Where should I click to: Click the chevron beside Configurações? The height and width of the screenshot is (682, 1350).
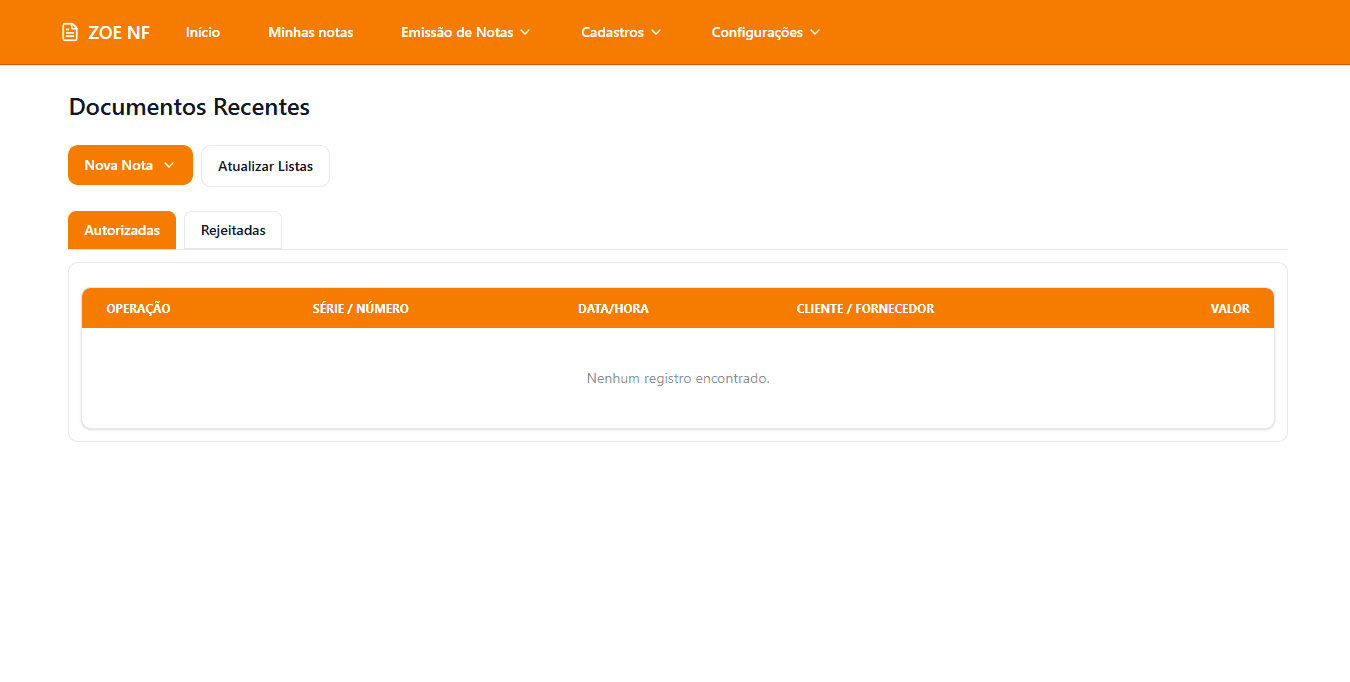click(x=815, y=32)
